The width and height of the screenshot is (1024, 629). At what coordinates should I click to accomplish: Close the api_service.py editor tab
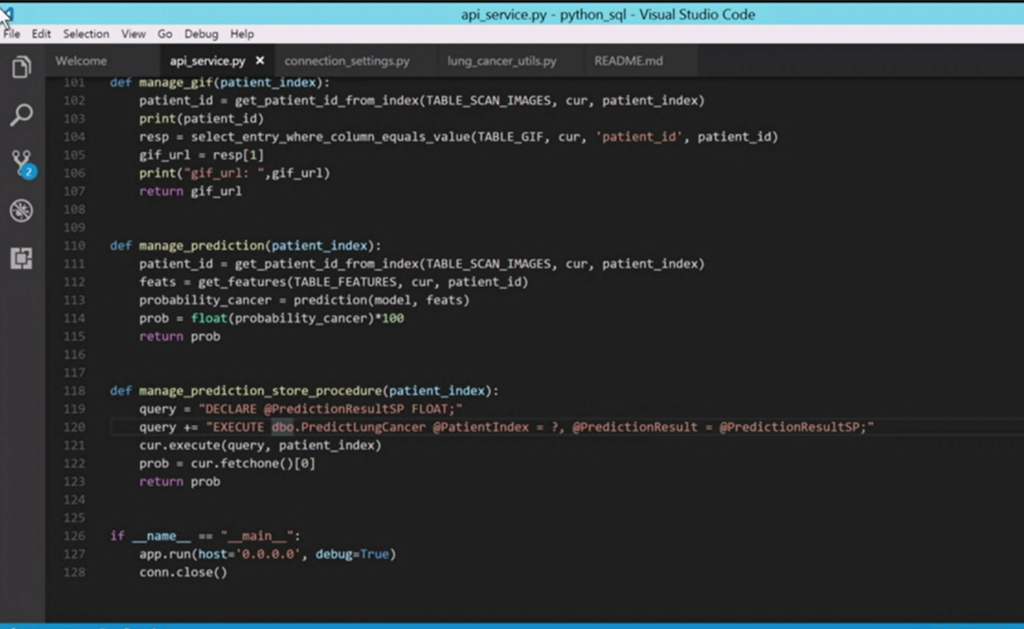260,61
